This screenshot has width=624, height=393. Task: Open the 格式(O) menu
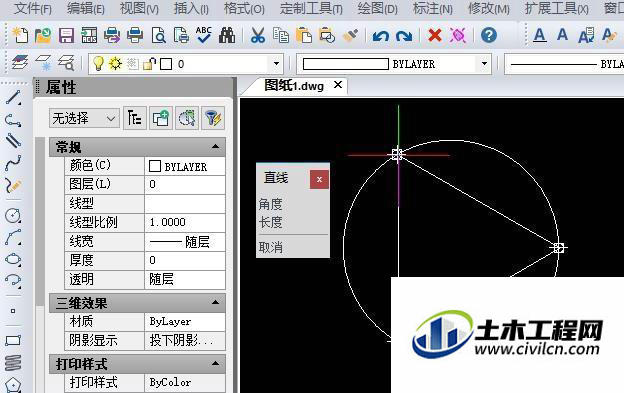point(244,8)
